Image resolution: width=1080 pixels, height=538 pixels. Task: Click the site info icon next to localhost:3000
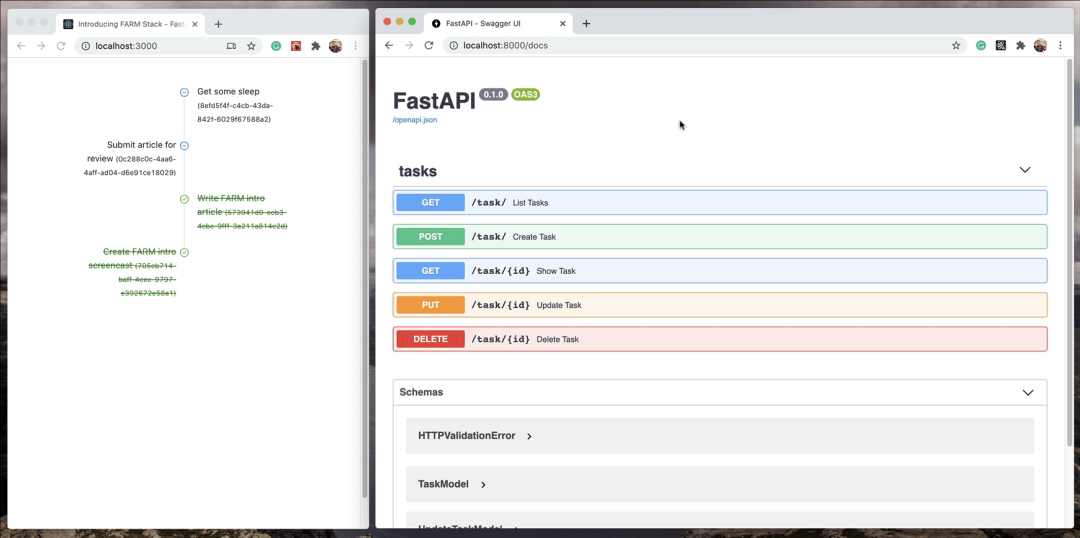click(85, 46)
